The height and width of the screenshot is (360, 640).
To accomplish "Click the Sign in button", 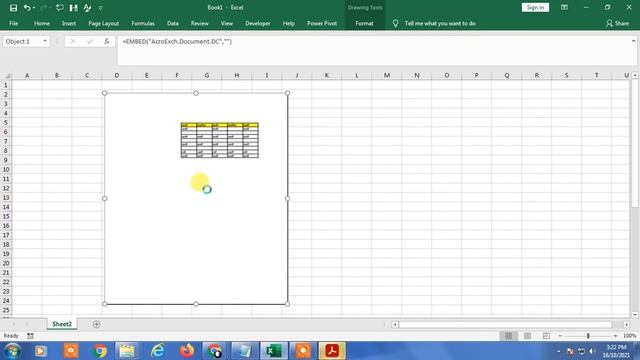I will pyautogui.click(x=535, y=7).
